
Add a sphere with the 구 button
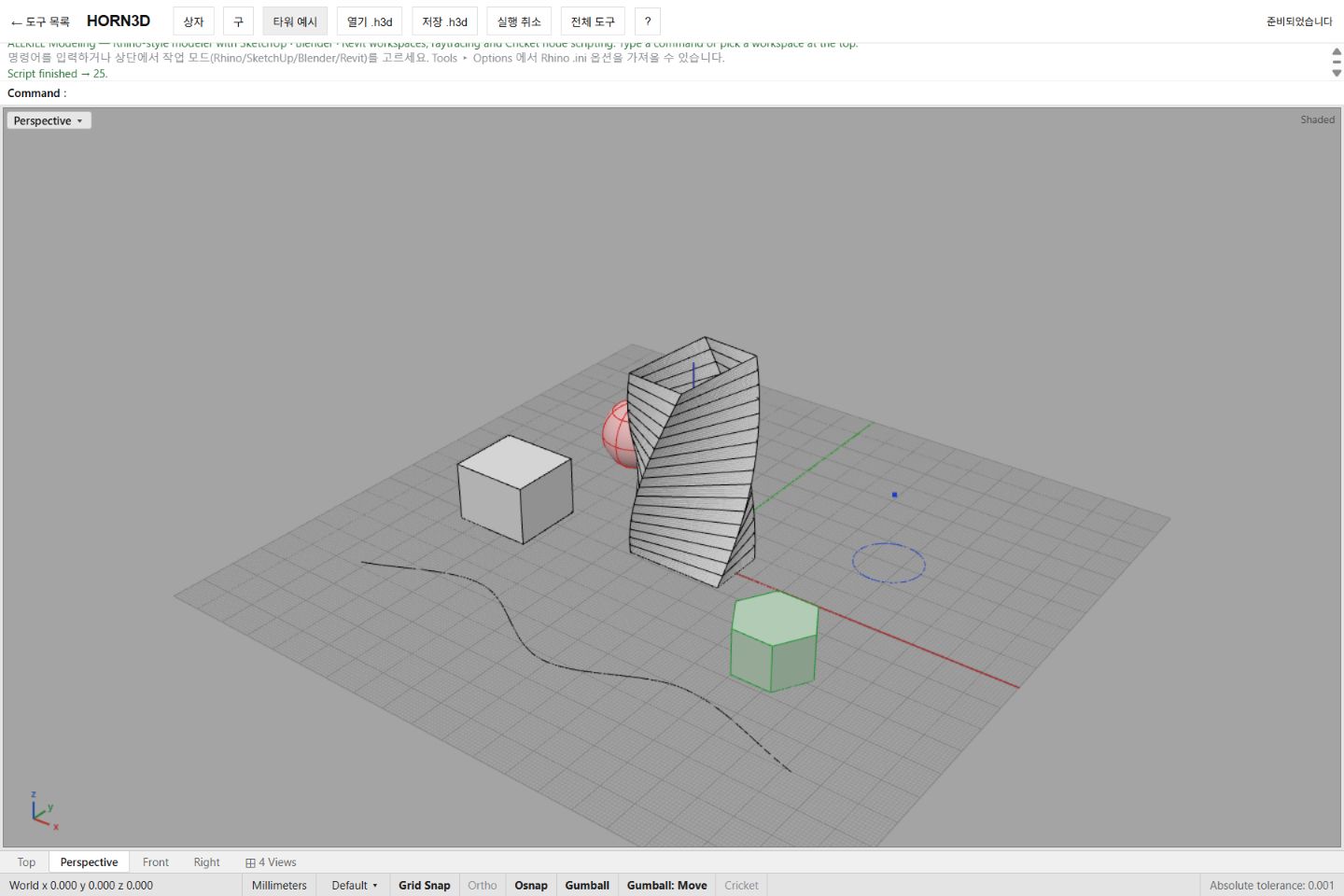coord(238,21)
